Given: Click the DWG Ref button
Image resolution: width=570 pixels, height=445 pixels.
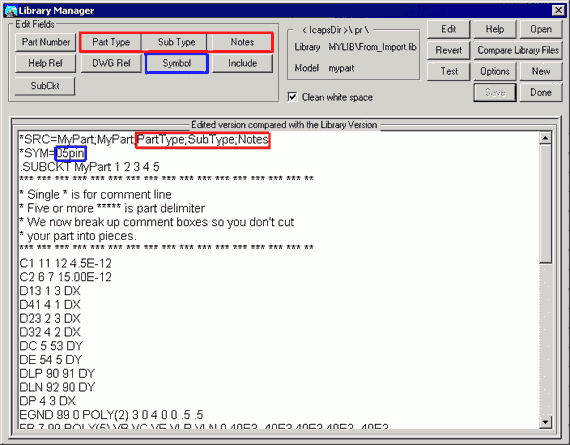Looking at the screenshot, I should click(111, 63).
